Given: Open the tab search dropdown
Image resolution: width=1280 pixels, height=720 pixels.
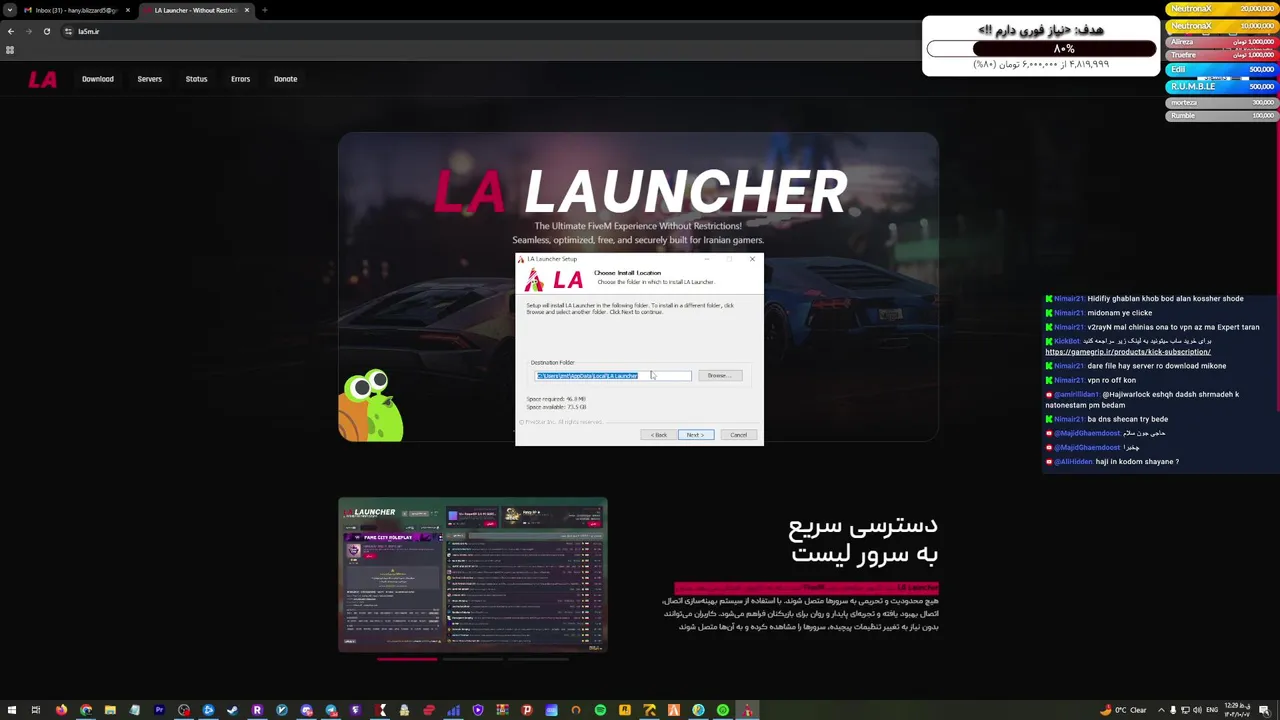Looking at the screenshot, I should tap(10, 10).
